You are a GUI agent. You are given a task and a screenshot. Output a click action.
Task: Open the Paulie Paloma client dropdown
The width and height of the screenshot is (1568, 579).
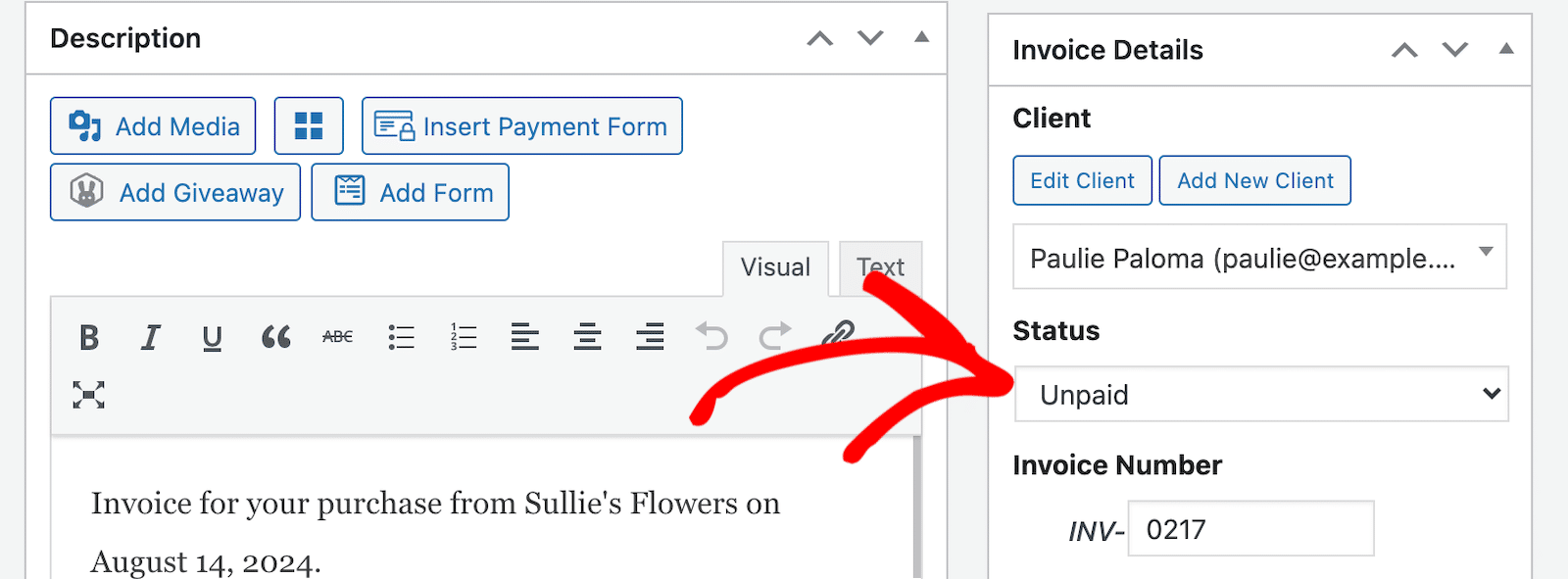click(1259, 257)
